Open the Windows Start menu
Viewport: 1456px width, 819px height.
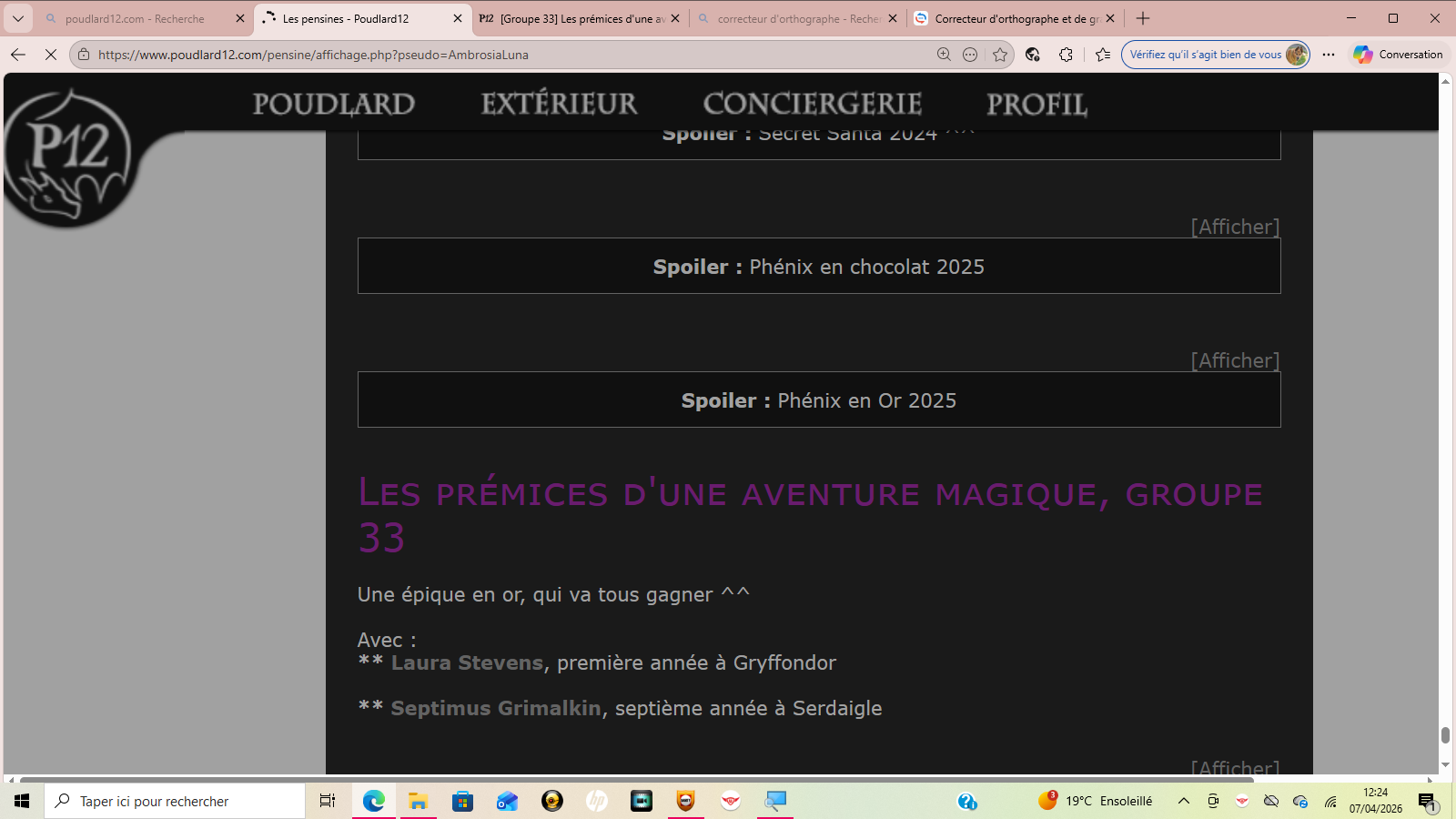pos(22,801)
